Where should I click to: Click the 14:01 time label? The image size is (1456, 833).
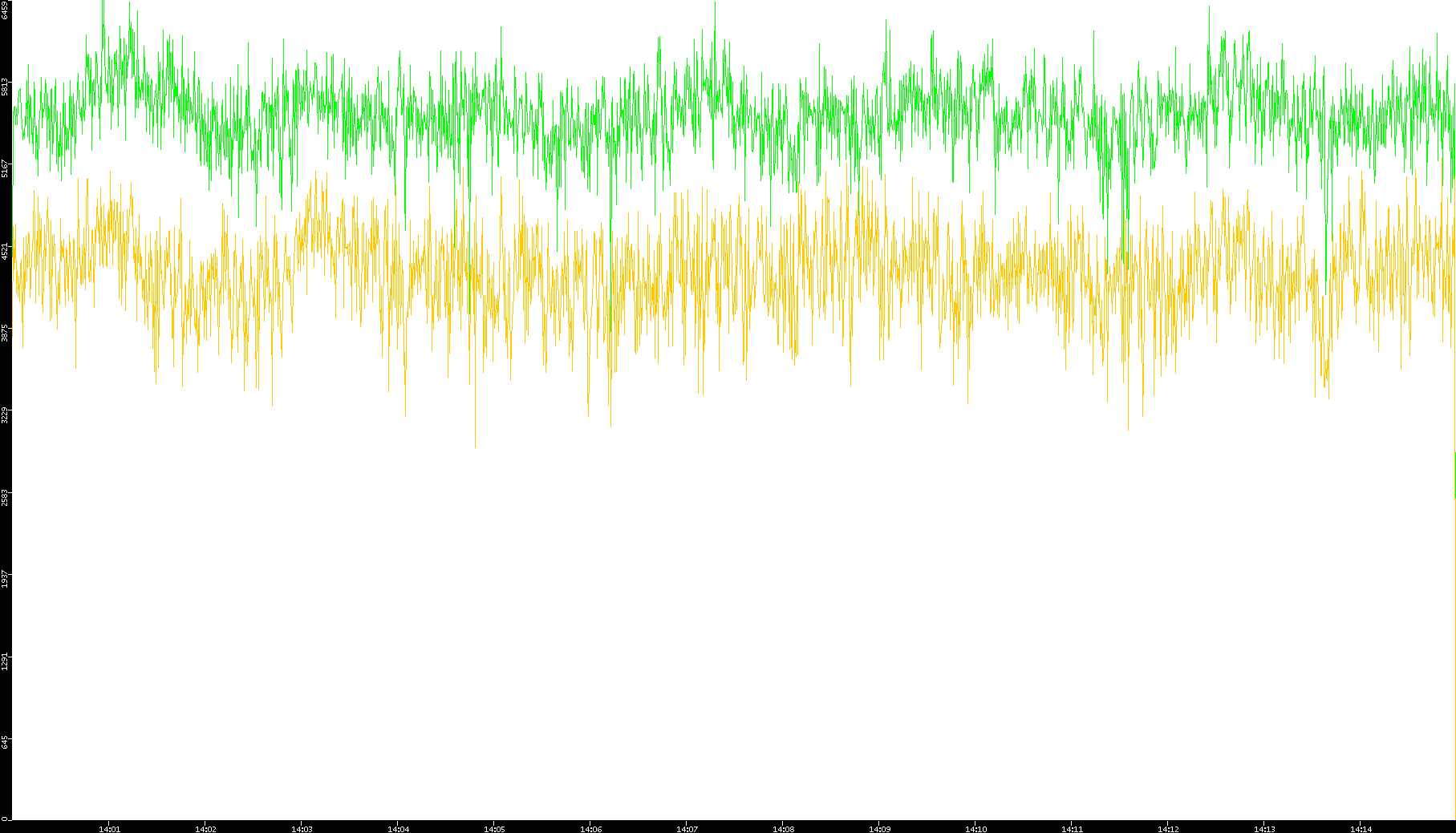point(110,829)
